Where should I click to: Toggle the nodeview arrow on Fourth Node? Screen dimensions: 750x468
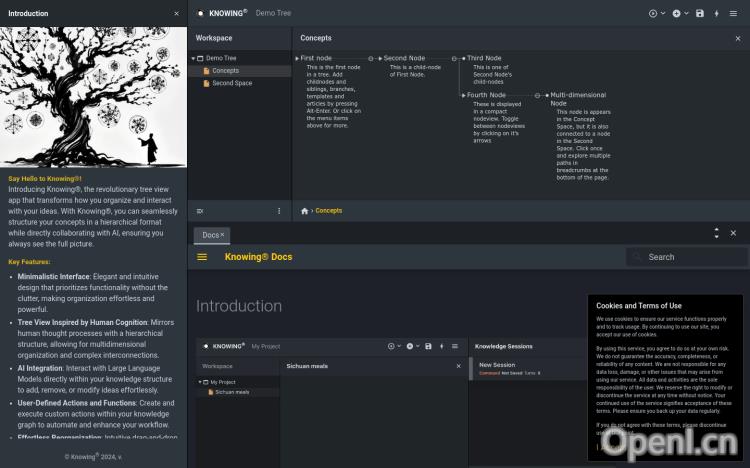(x=464, y=95)
